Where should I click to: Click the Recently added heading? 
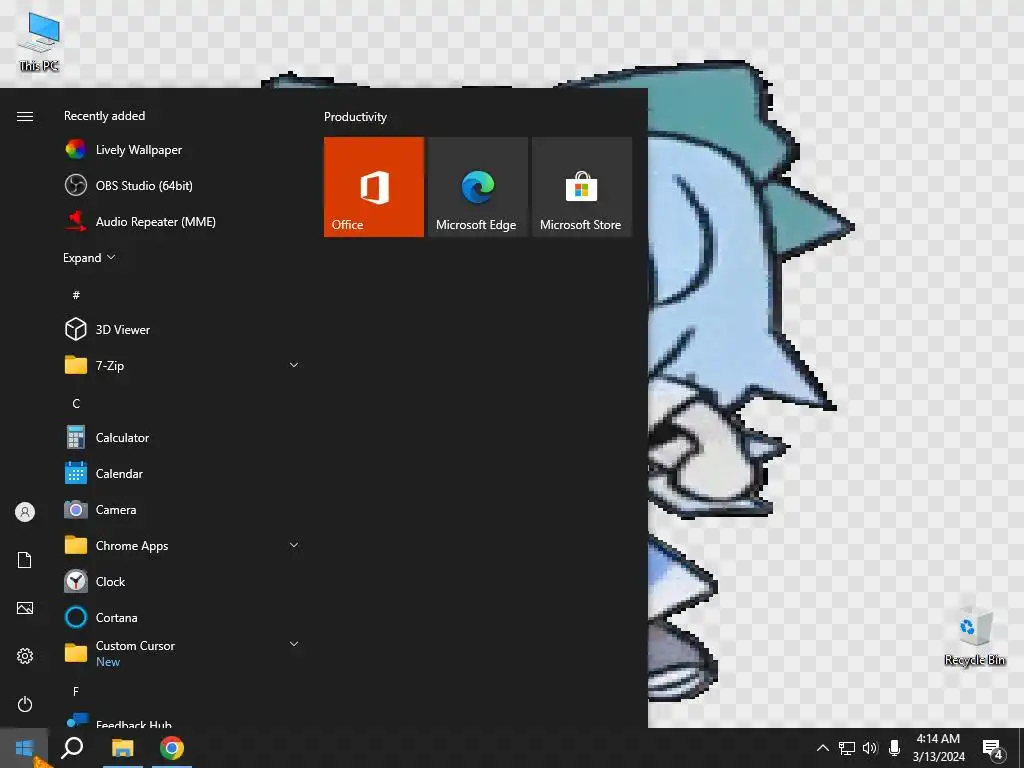tap(104, 116)
